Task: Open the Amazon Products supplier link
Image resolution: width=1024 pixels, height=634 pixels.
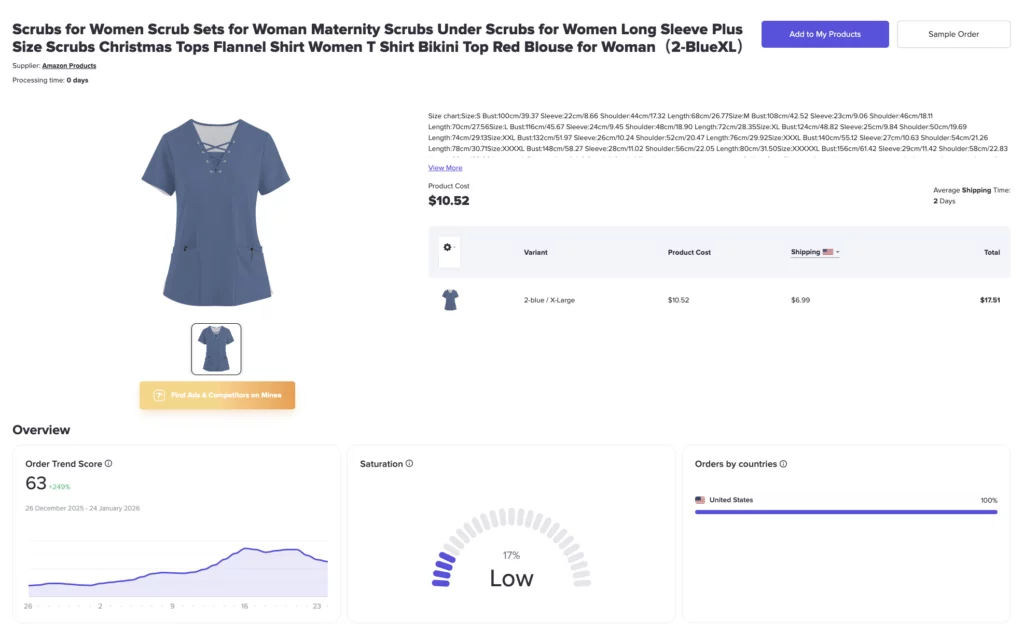Action: click(x=69, y=66)
